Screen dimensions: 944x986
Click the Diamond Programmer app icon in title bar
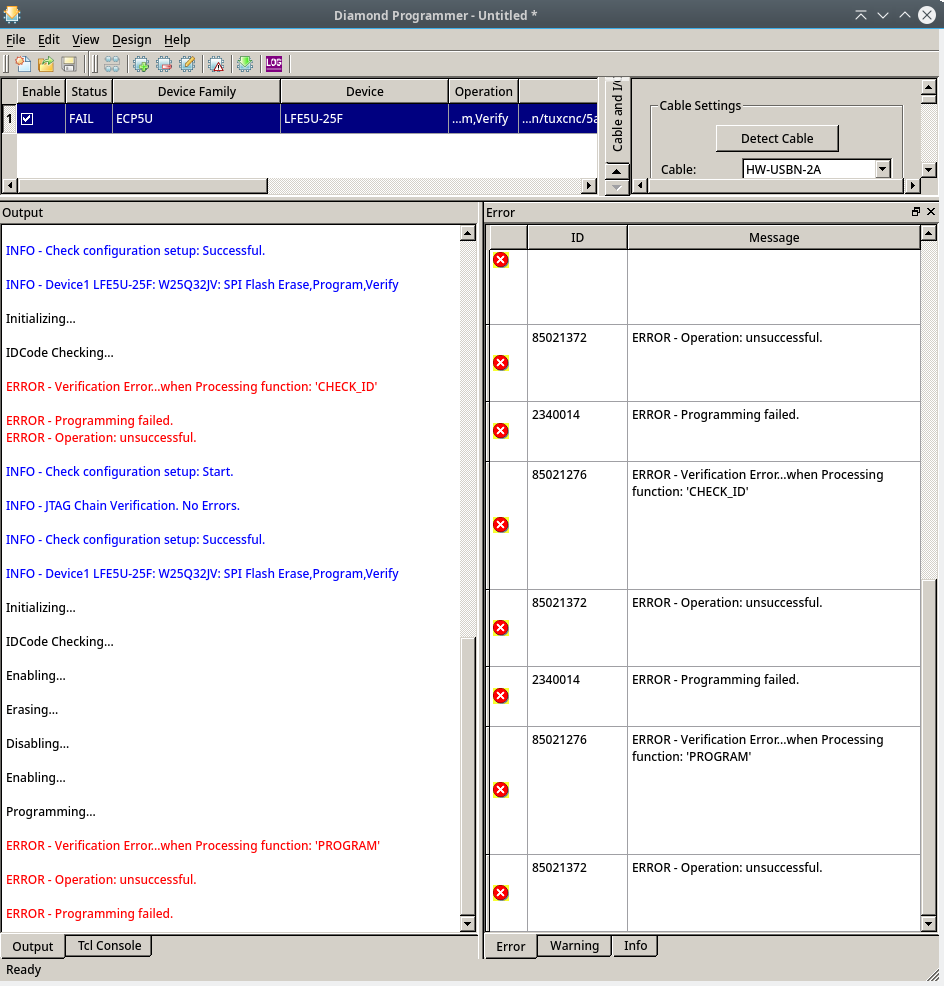11,14
